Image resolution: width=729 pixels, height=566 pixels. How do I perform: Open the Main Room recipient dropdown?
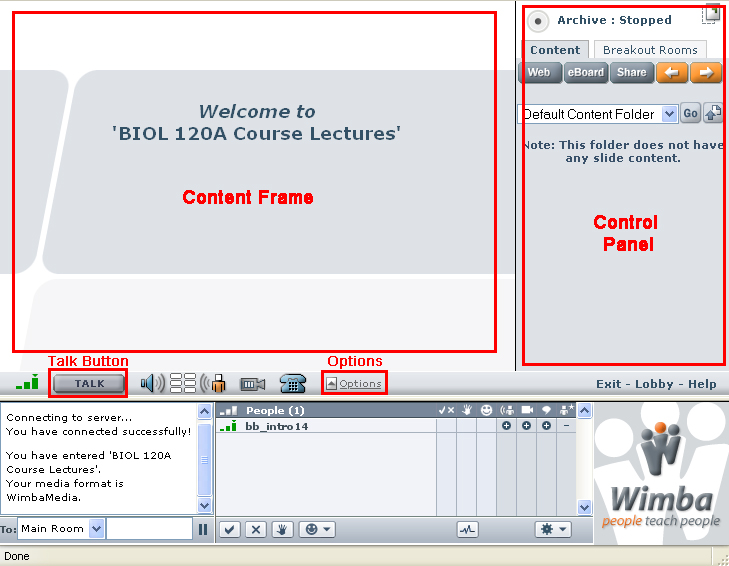[96, 528]
